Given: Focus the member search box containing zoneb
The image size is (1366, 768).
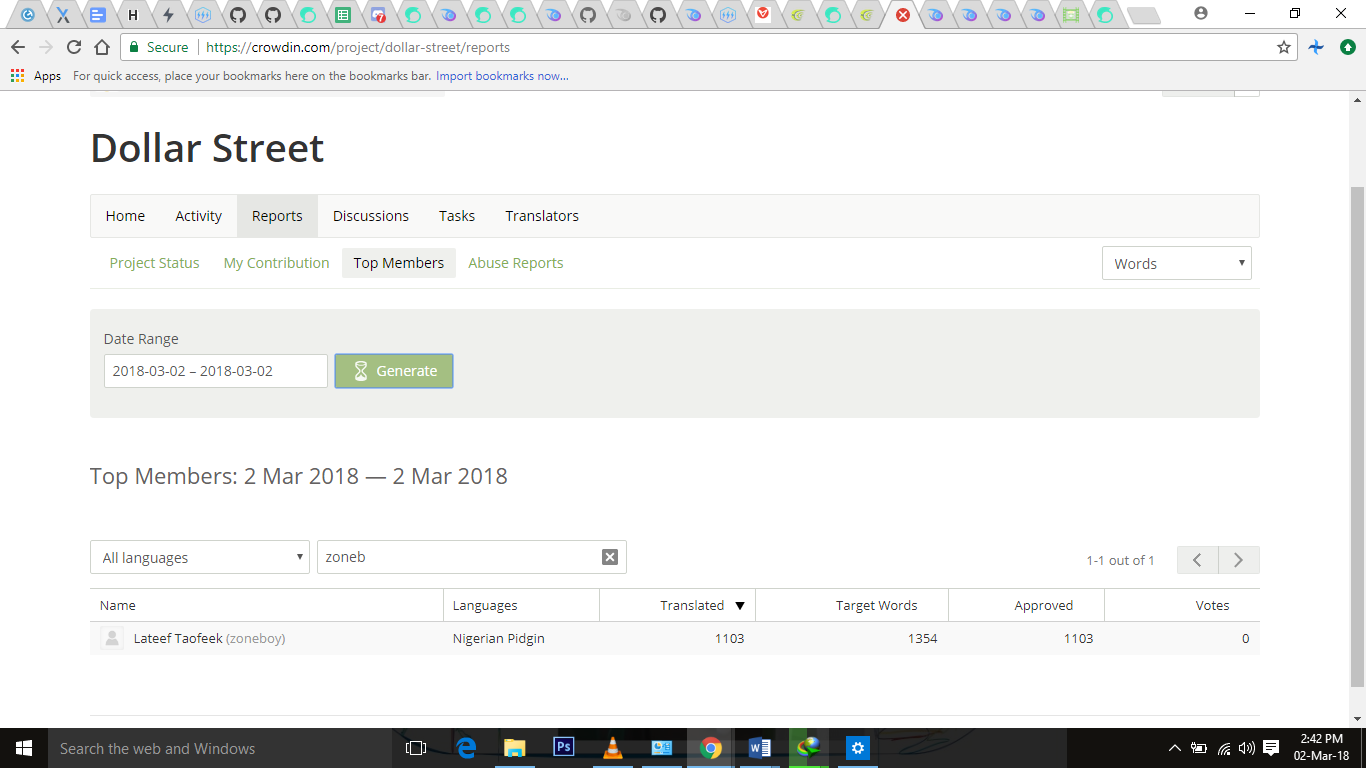Looking at the screenshot, I should pos(472,557).
